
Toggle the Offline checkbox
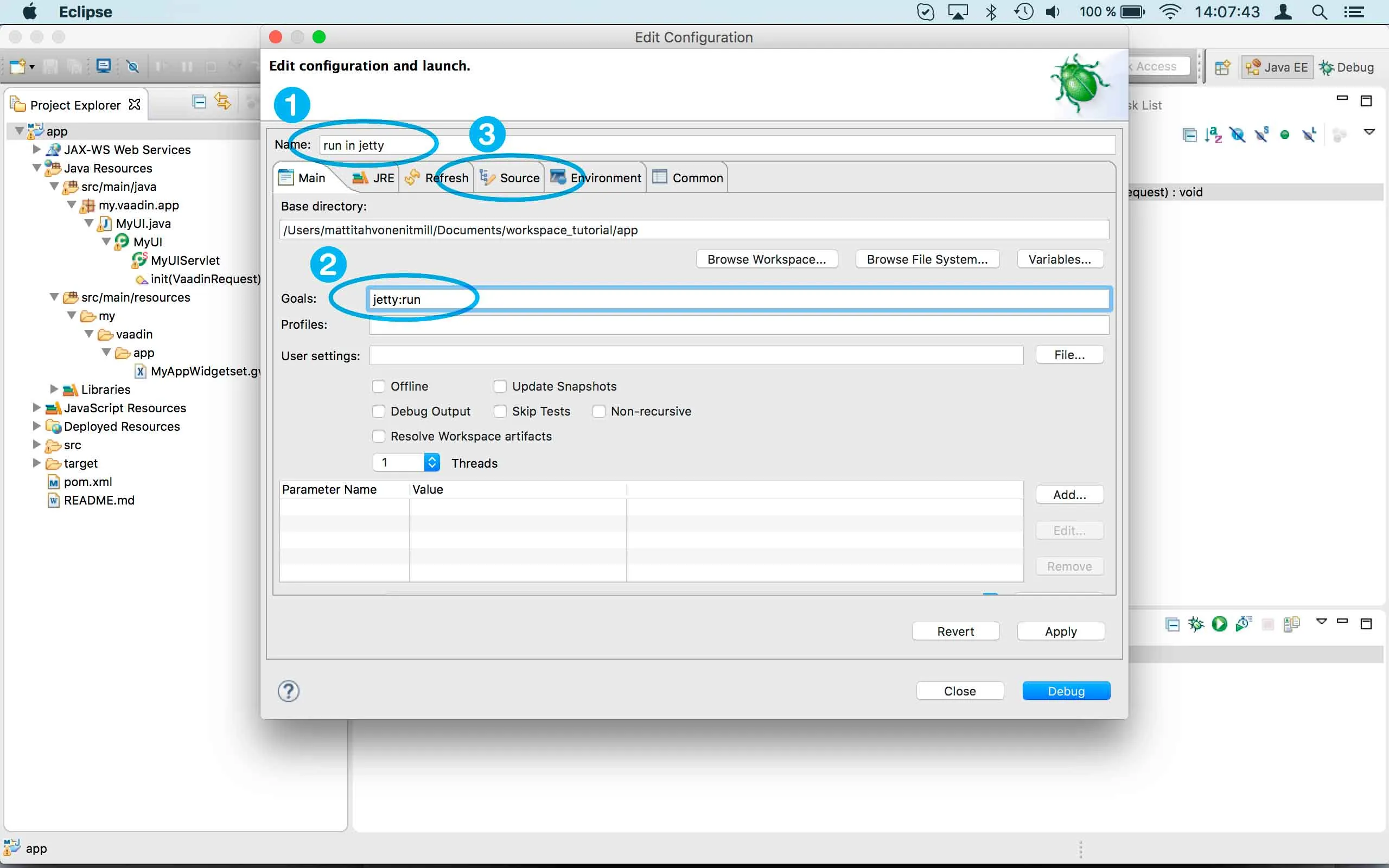point(379,386)
